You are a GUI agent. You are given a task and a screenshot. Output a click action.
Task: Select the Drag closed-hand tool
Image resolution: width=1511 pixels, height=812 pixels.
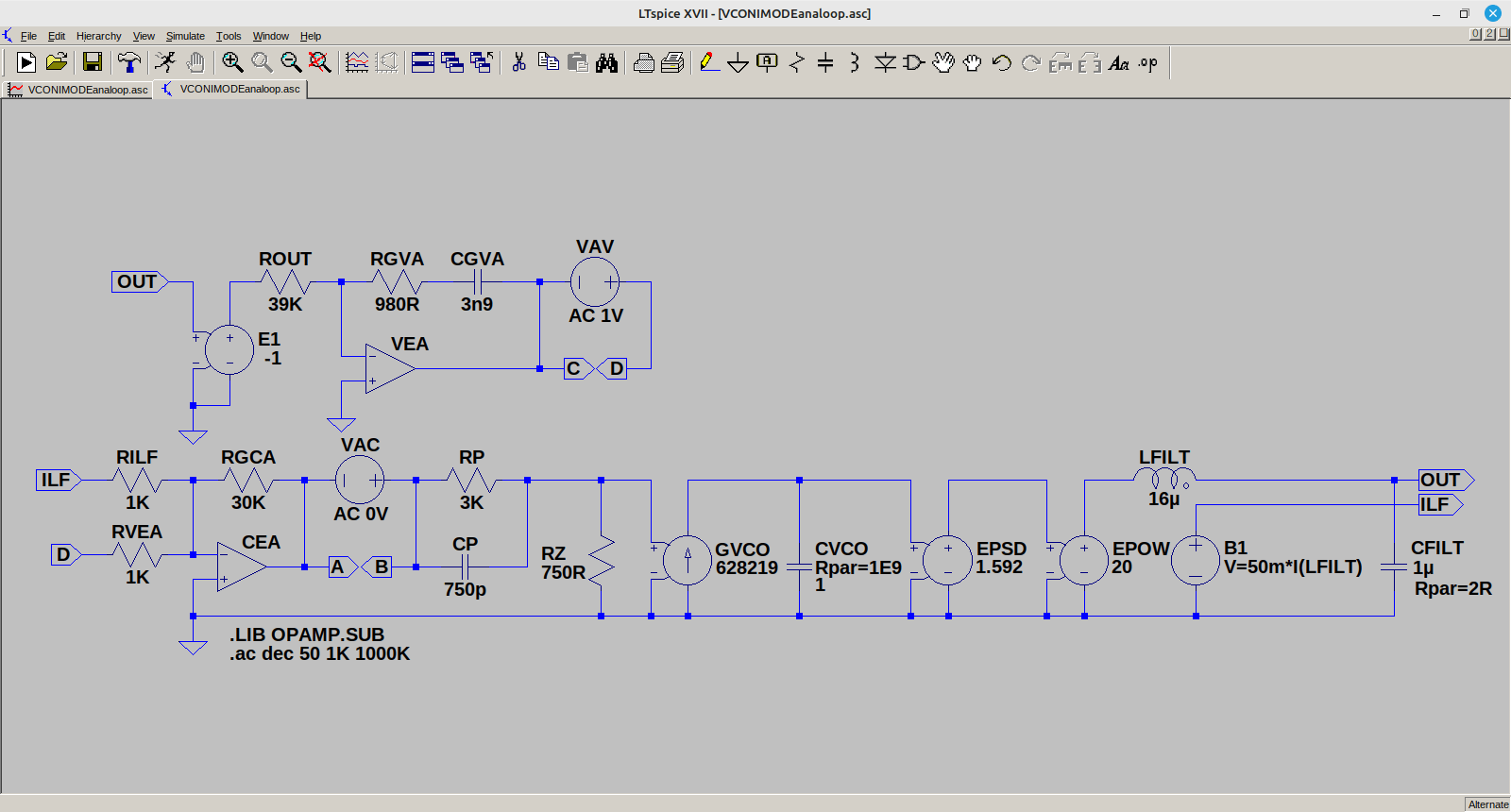tap(973, 62)
